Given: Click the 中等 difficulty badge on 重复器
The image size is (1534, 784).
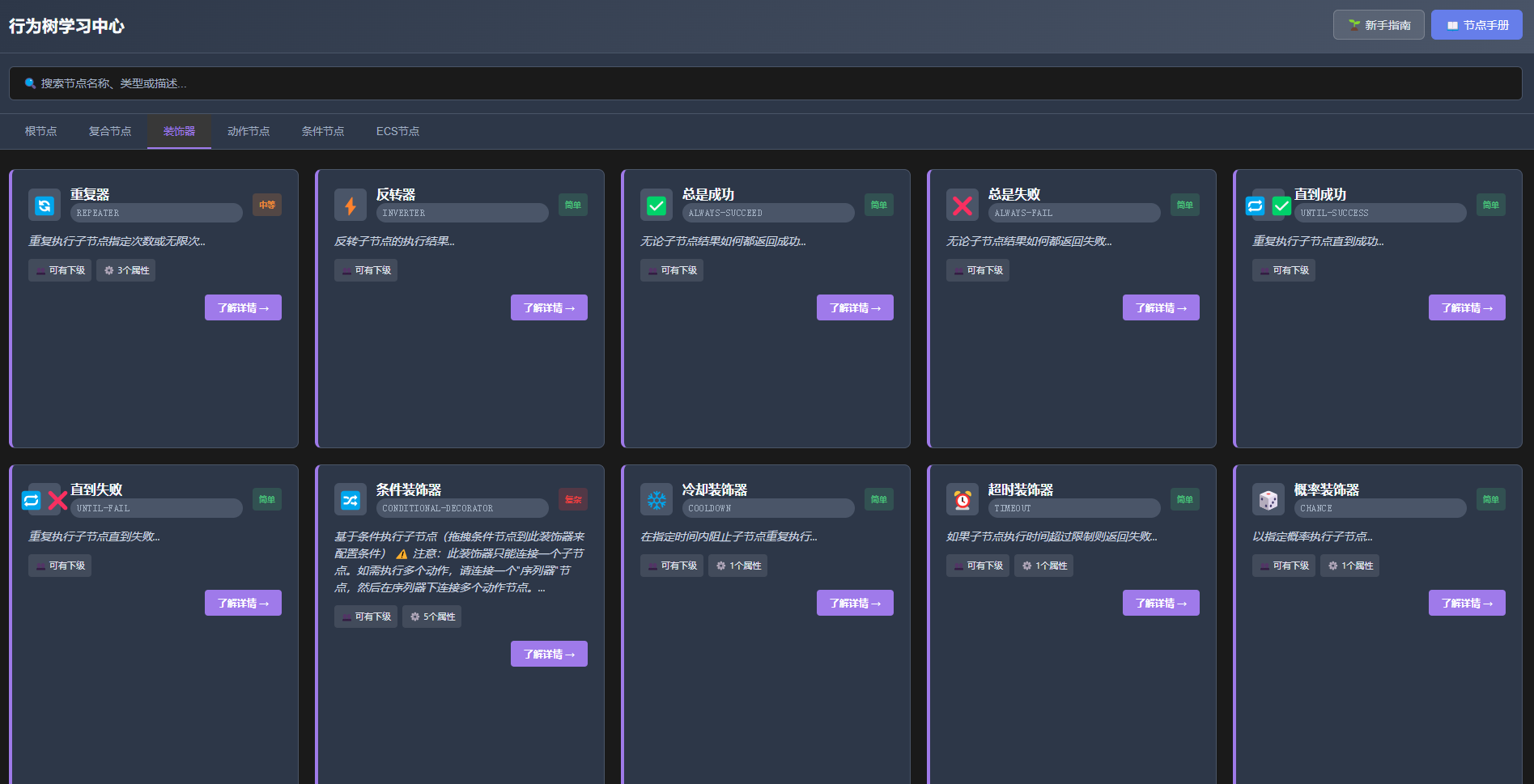Looking at the screenshot, I should [267, 205].
